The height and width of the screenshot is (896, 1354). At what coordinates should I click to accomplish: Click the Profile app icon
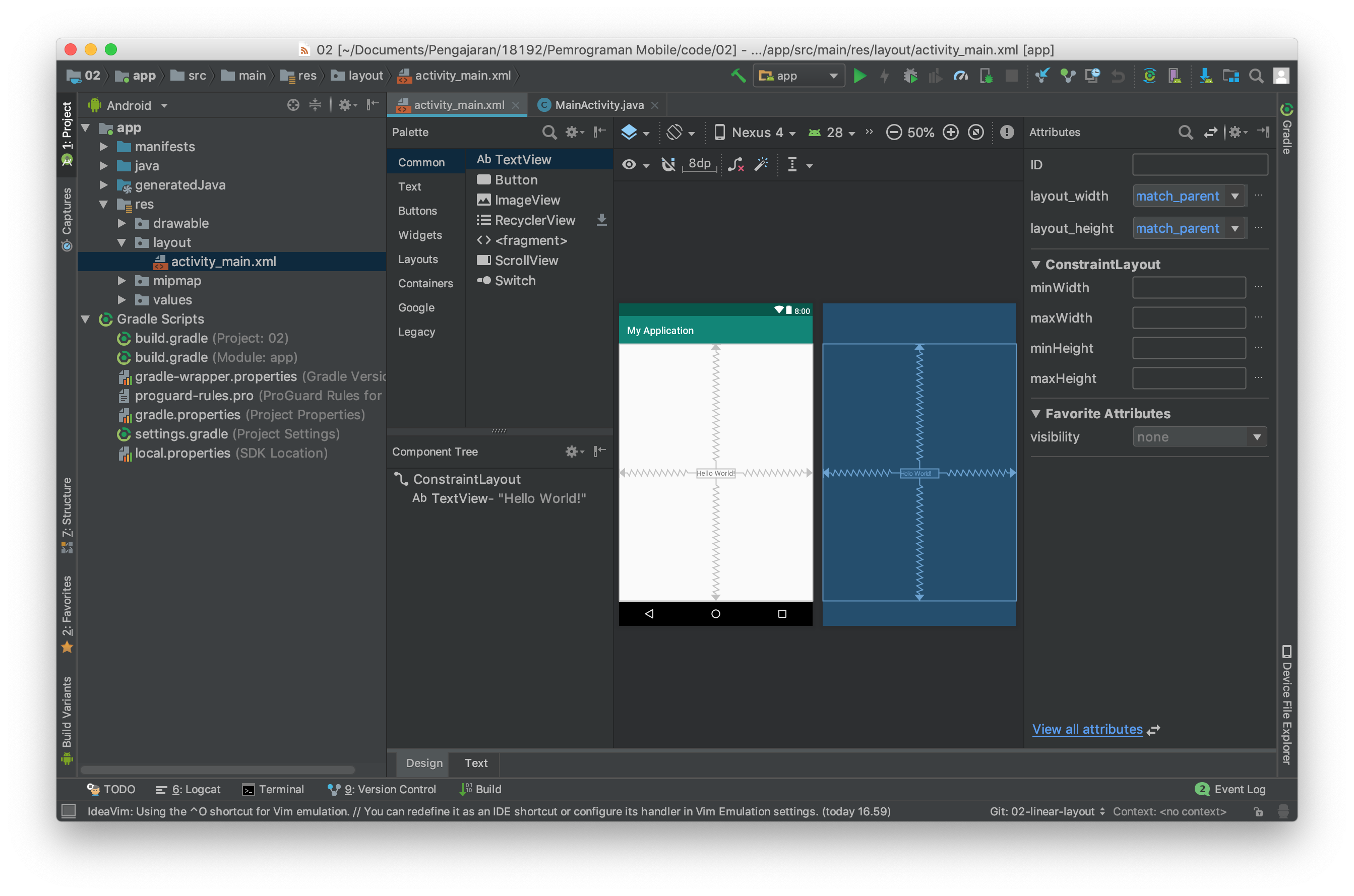pos(960,76)
